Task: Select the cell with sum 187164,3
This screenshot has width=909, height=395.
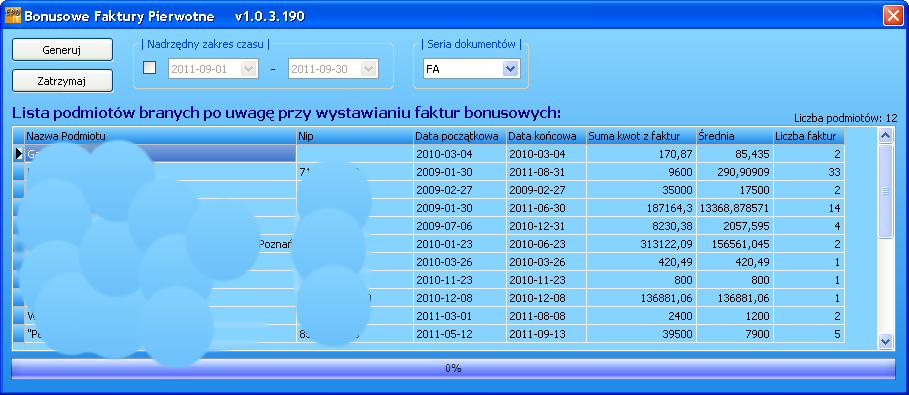Action: [x=641, y=208]
